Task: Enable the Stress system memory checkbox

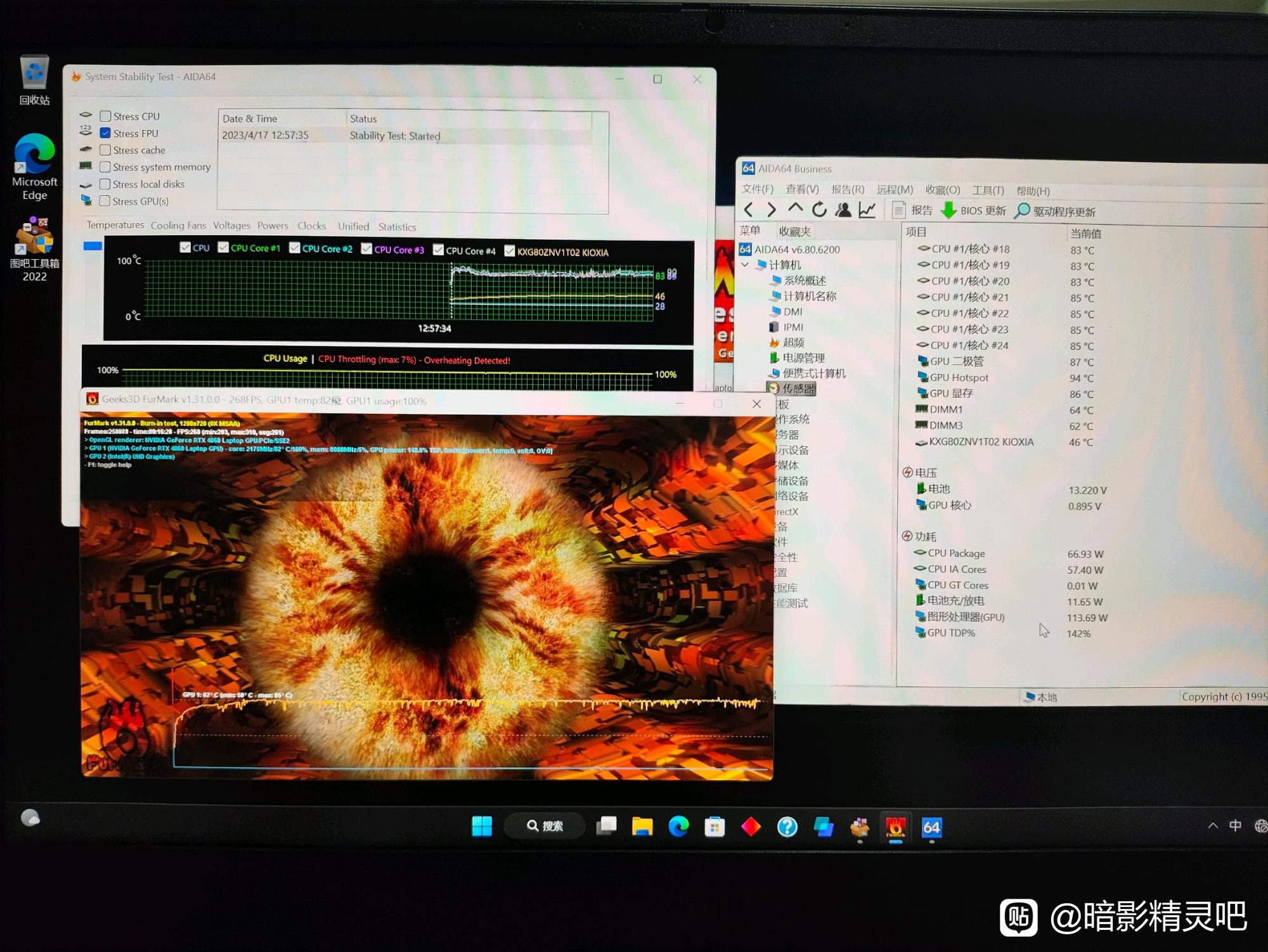Action: pyautogui.click(x=105, y=167)
